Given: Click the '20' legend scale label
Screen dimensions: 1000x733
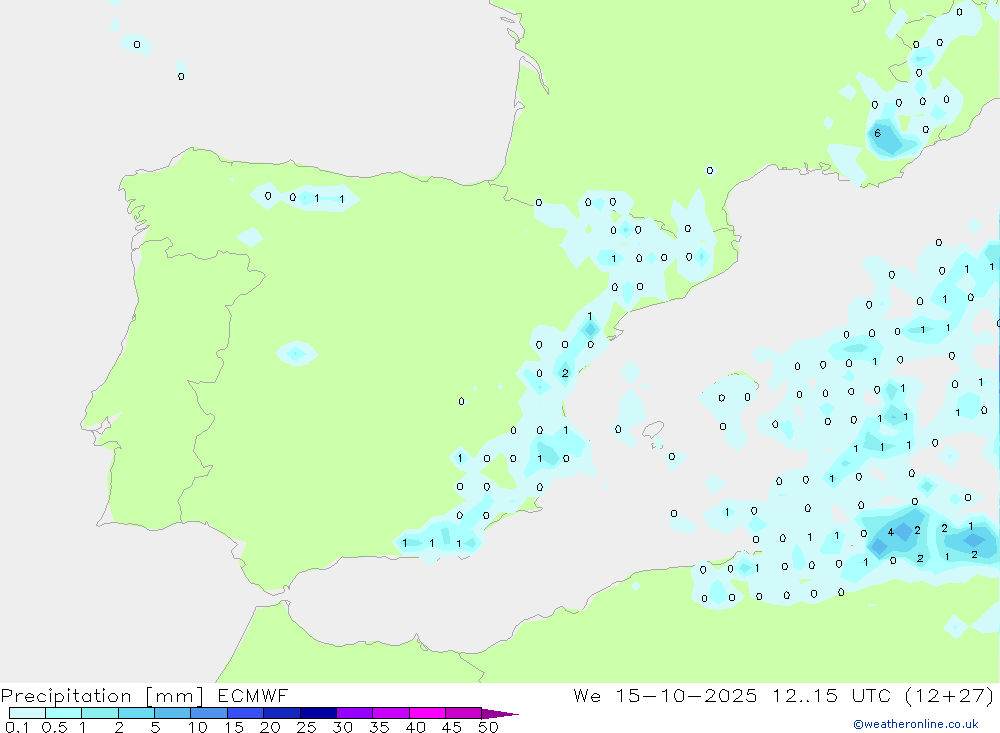Looking at the screenshot, I should pos(270,727).
